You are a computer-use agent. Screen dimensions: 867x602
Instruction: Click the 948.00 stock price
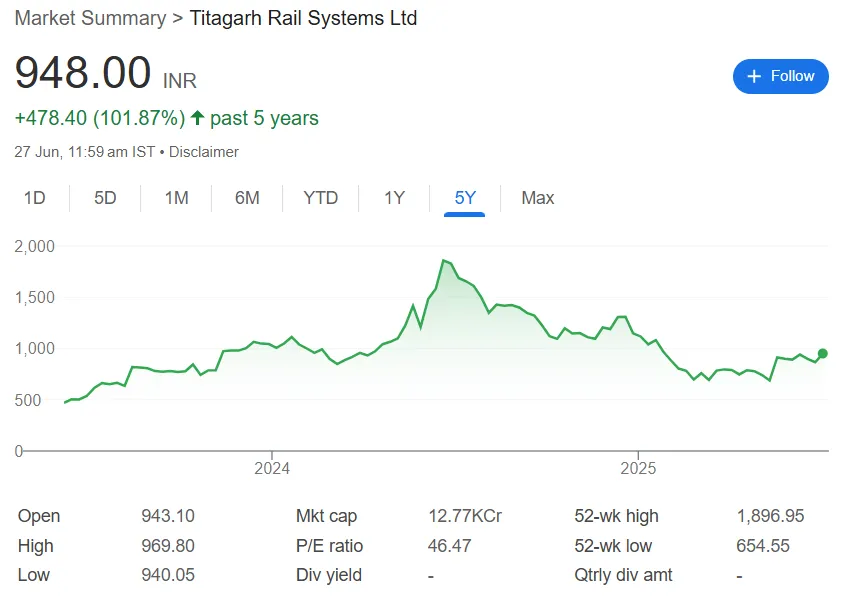point(83,72)
